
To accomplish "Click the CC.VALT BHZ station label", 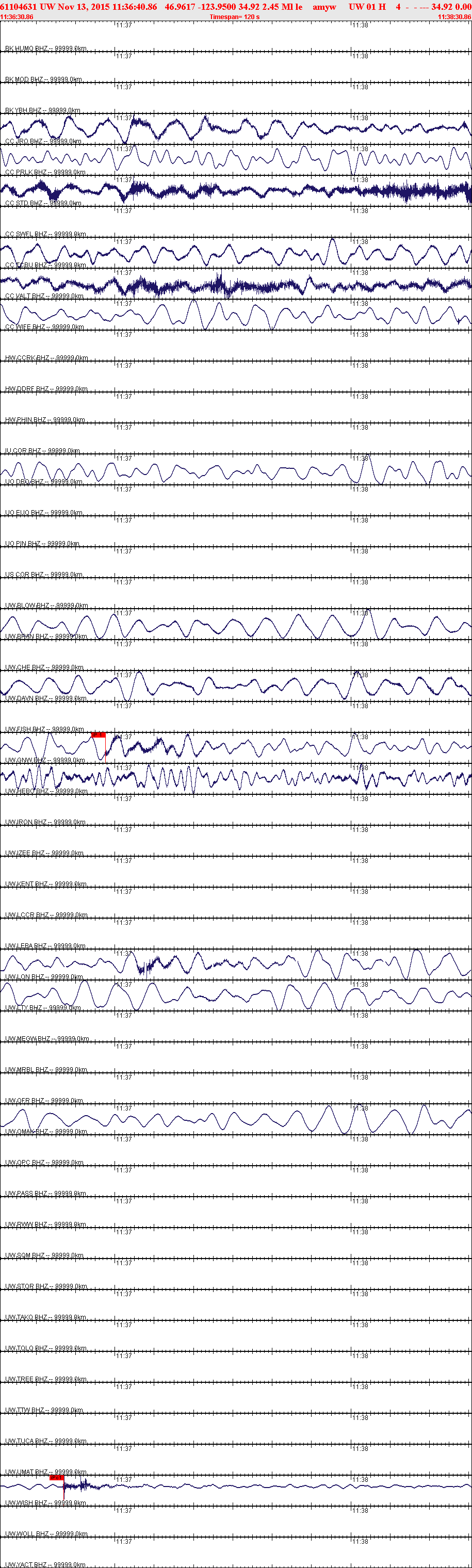I will pos(44,297).
